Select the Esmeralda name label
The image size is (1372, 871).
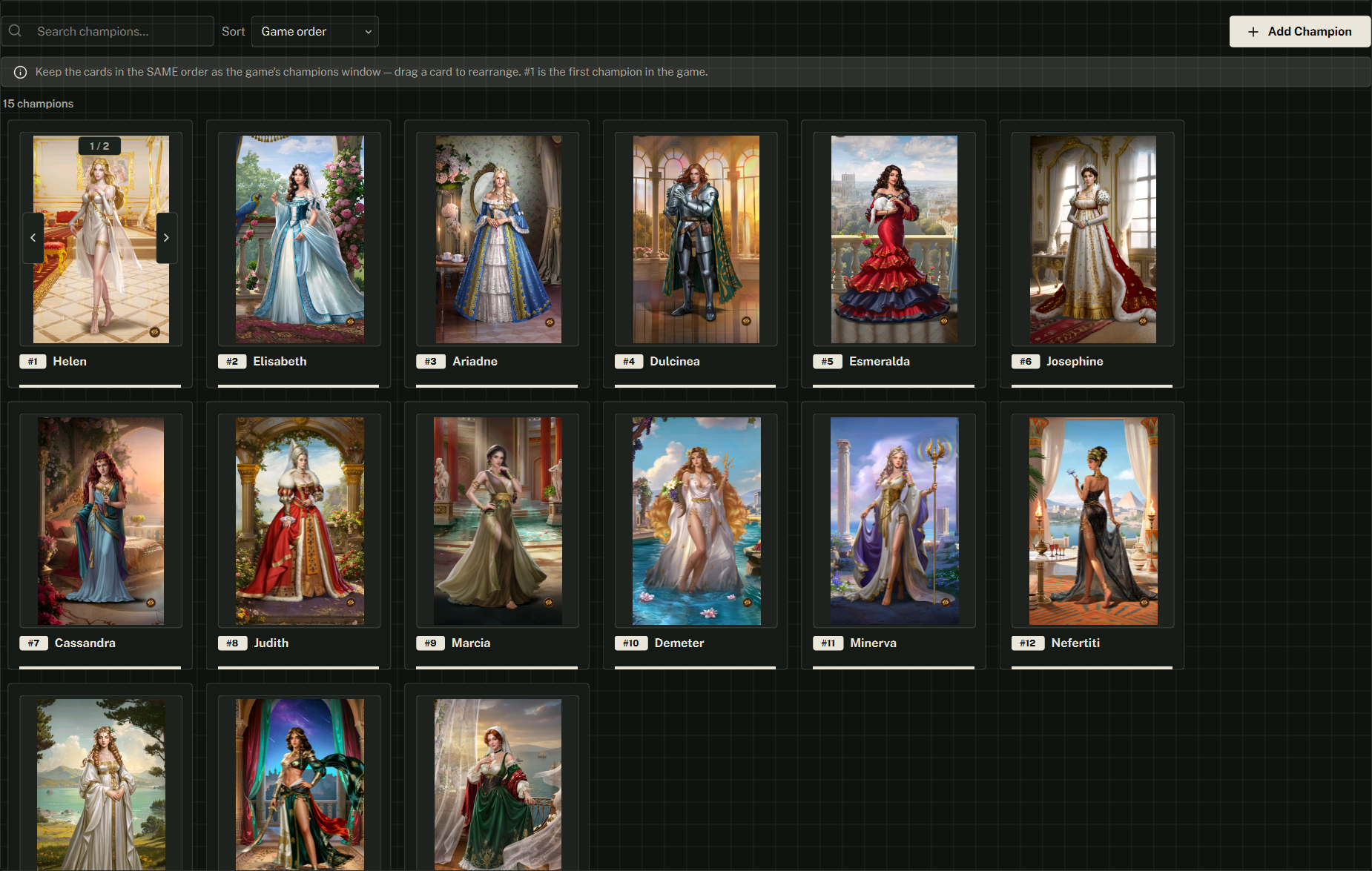pos(880,361)
